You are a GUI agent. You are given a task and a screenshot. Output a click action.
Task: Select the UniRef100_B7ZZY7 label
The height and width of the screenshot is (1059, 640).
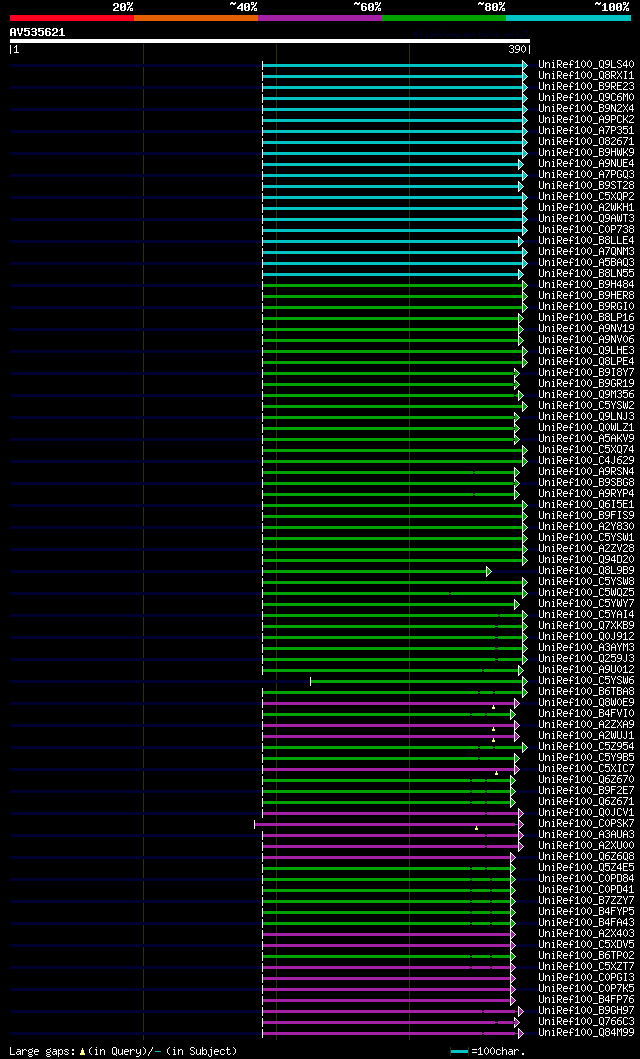587,901
